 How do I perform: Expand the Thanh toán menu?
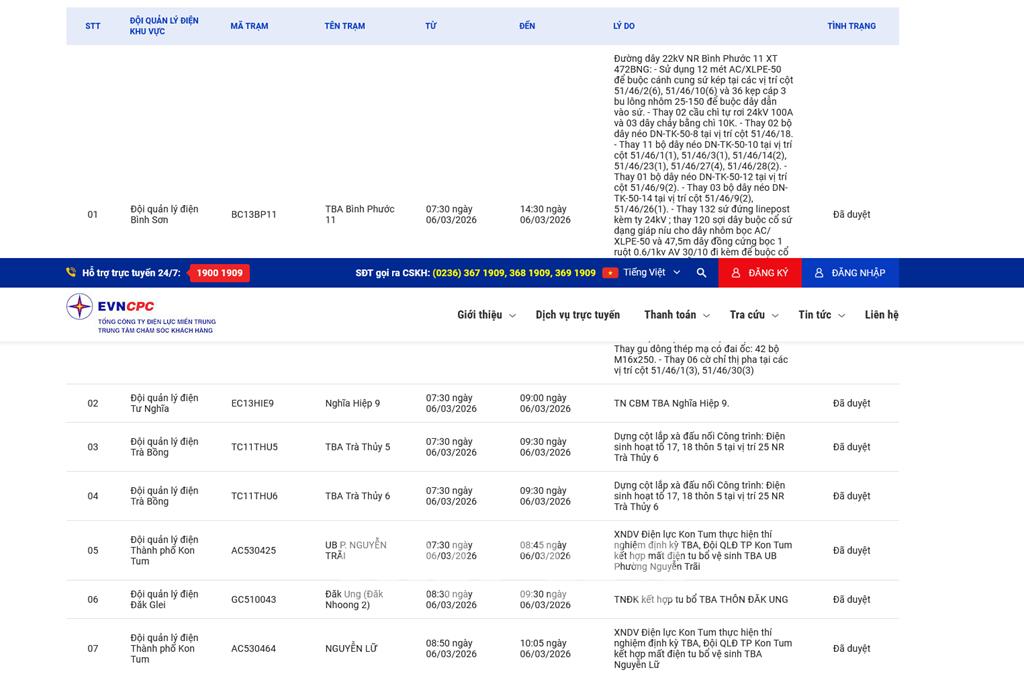pos(676,315)
